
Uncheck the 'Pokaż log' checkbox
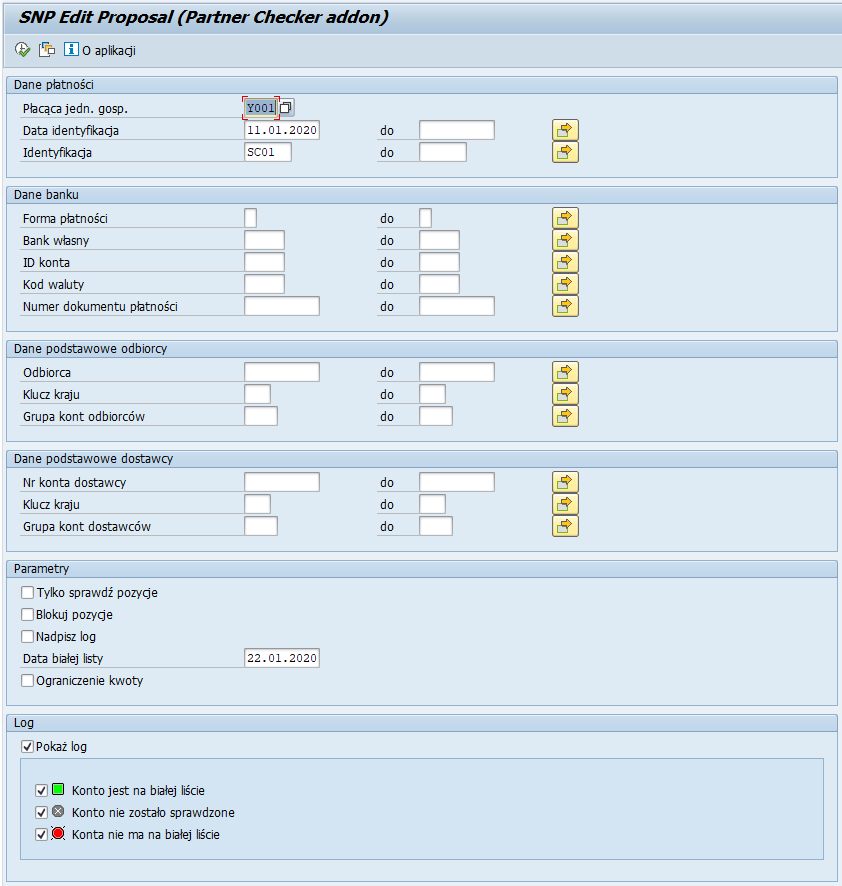point(28,747)
